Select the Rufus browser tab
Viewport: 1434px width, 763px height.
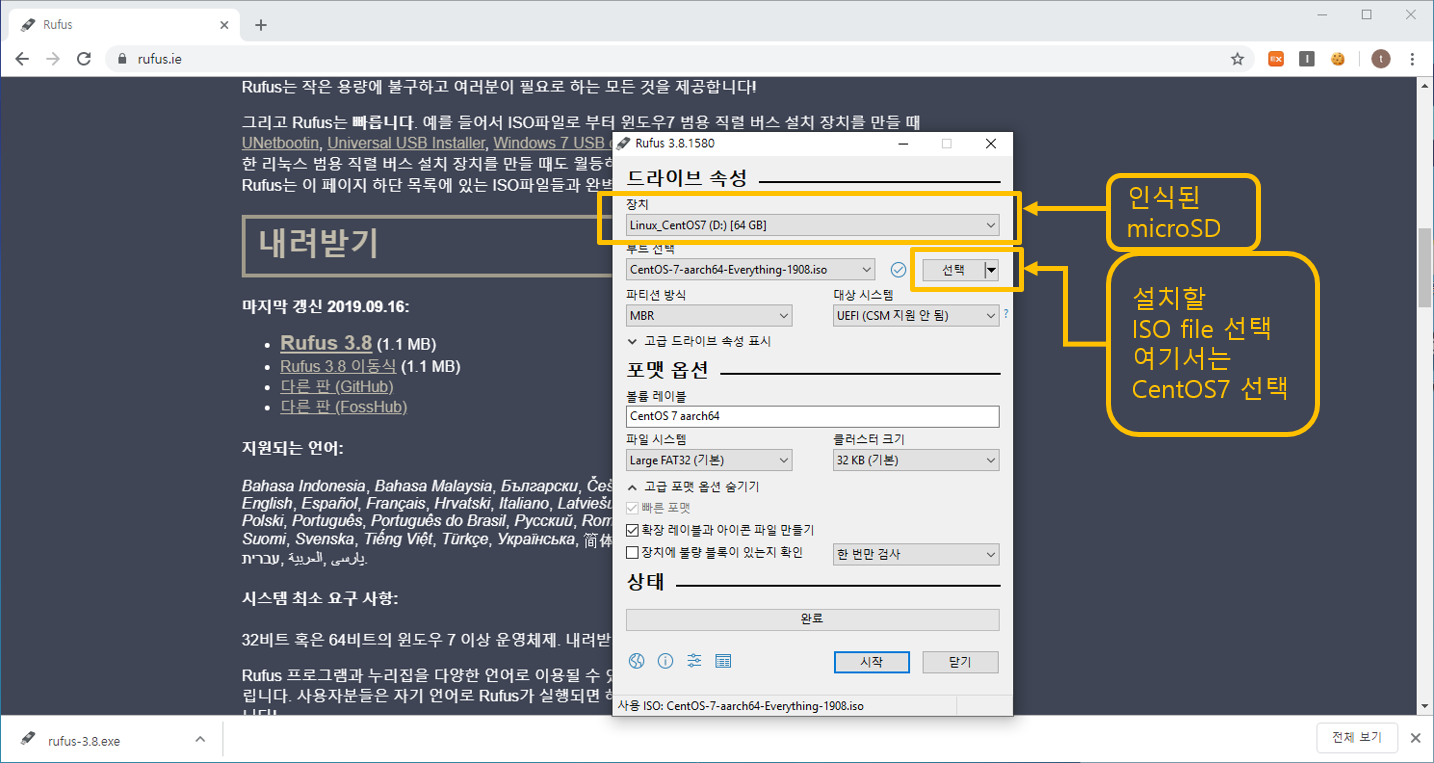click(125, 25)
